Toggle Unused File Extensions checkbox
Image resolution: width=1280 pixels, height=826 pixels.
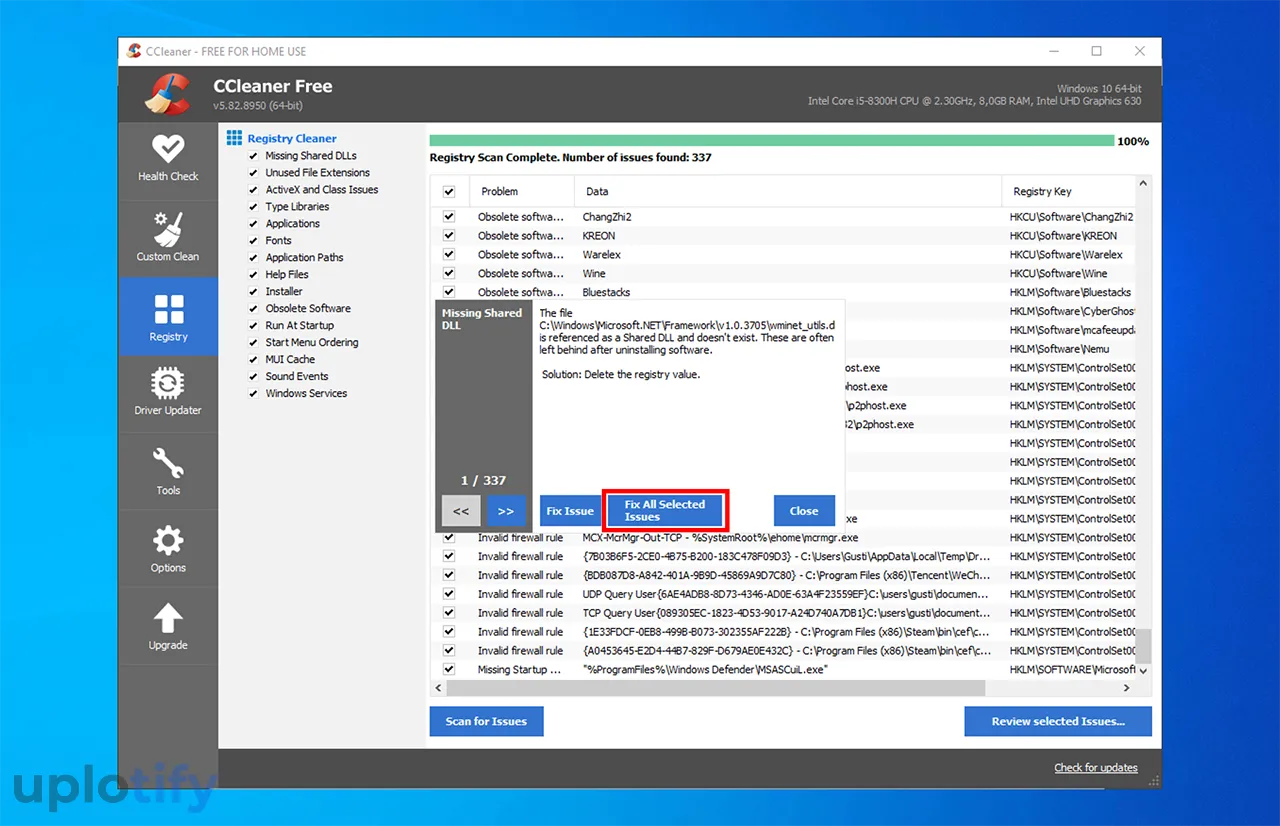[253, 173]
